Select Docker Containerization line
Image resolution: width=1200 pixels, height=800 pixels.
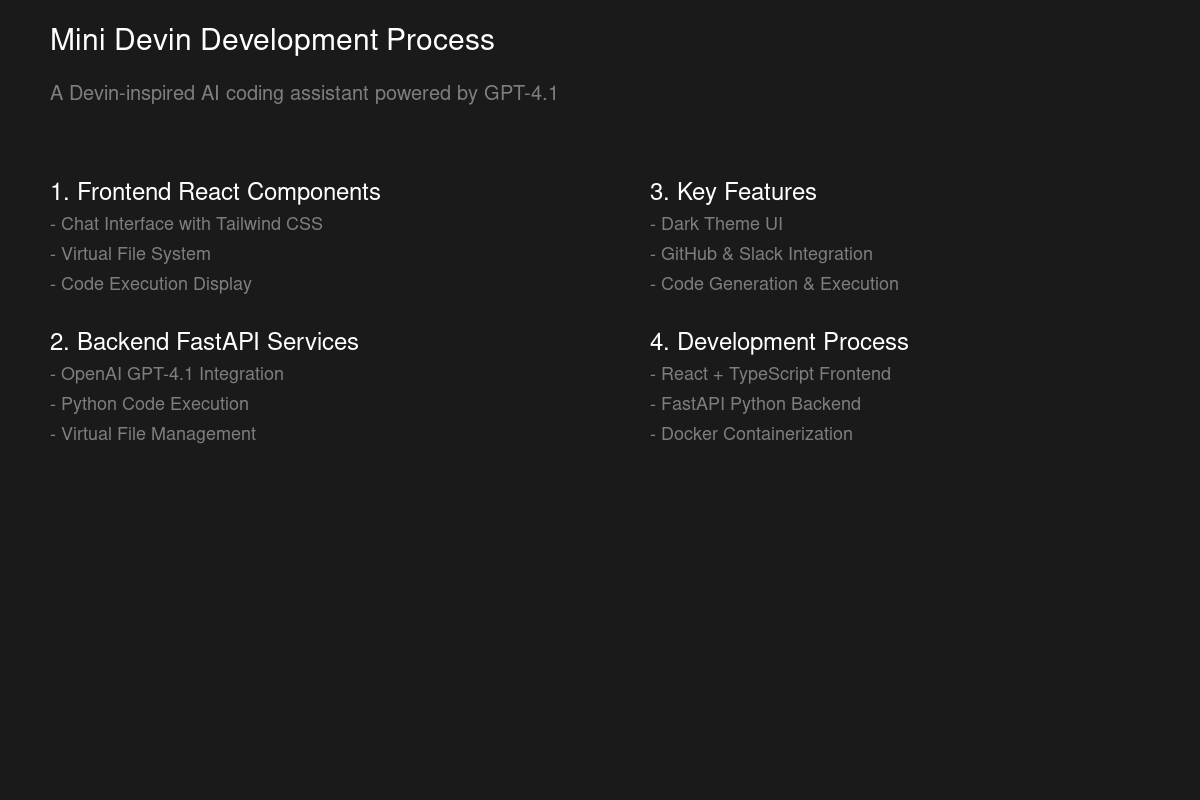pyautogui.click(x=752, y=434)
